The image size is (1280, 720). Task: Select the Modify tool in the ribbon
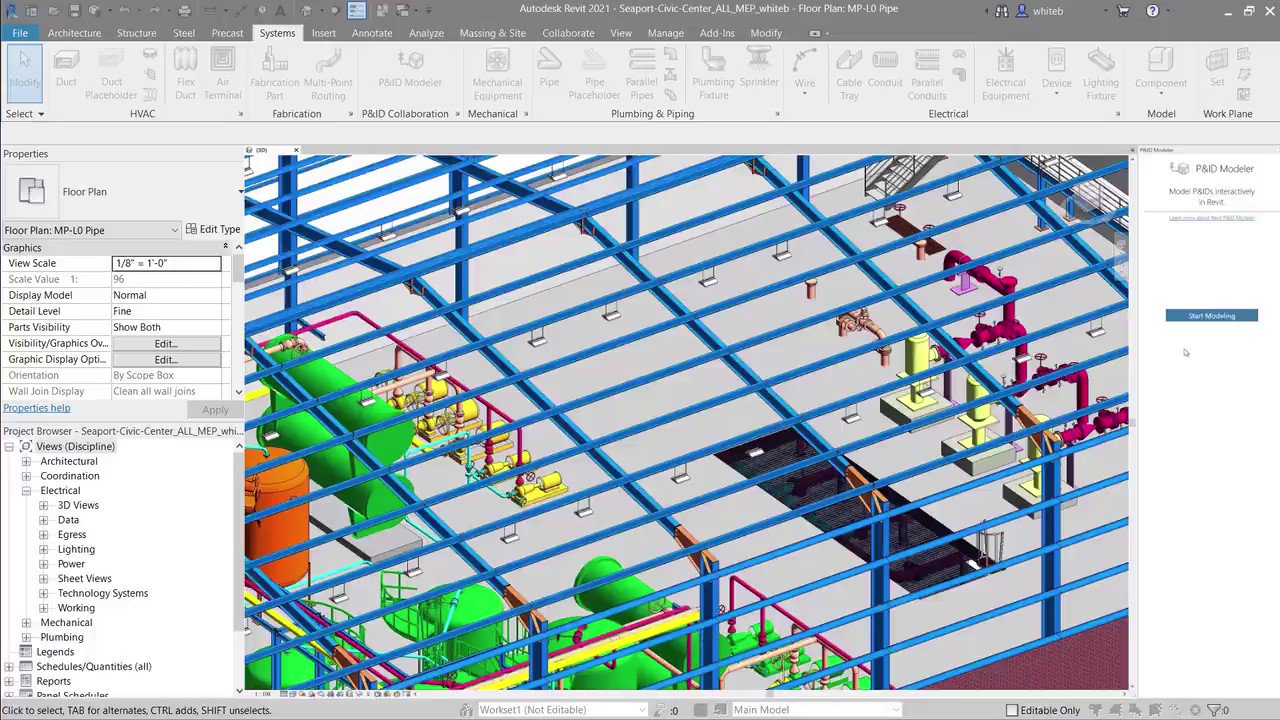[24, 72]
